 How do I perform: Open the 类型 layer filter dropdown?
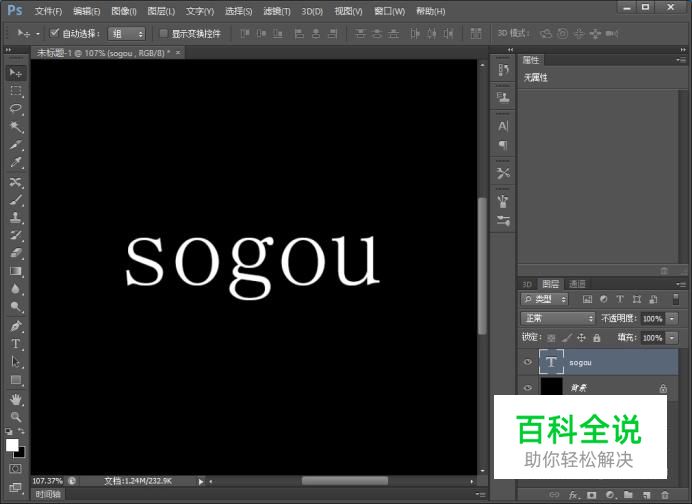tap(544, 299)
